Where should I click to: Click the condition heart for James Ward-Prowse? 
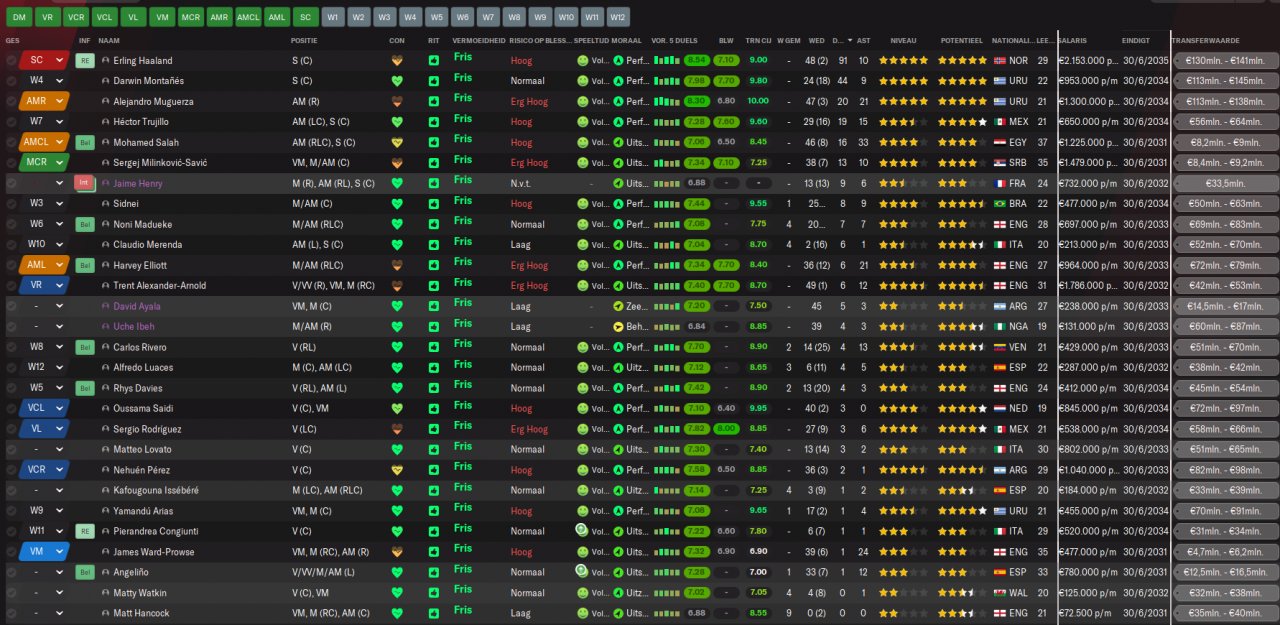pyautogui.click(x=397, y=552)
